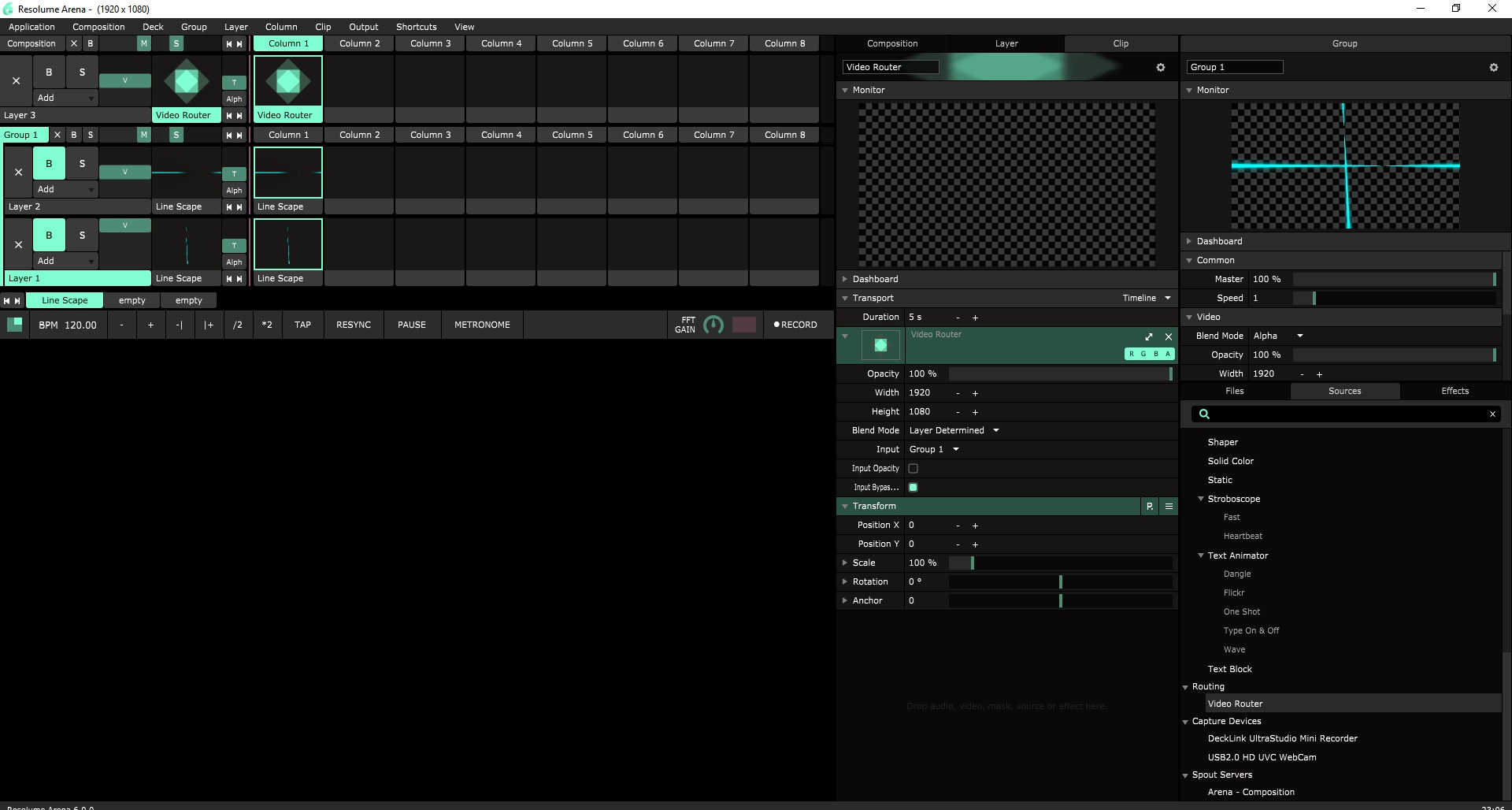The height and width of the screenshot is (810, 1512).
Task: Click the search magnifier icon in Sources
Action: point(1204,414)
